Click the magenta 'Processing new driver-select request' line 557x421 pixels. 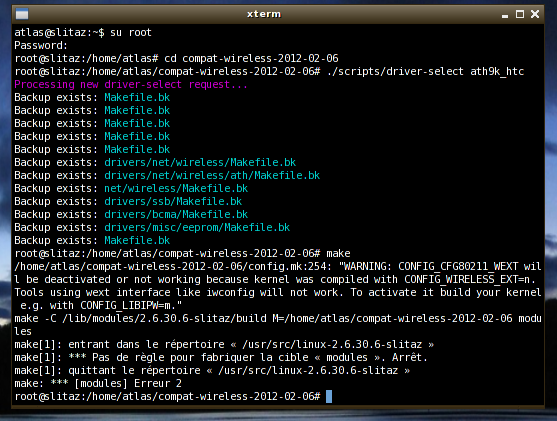(131, 85)
